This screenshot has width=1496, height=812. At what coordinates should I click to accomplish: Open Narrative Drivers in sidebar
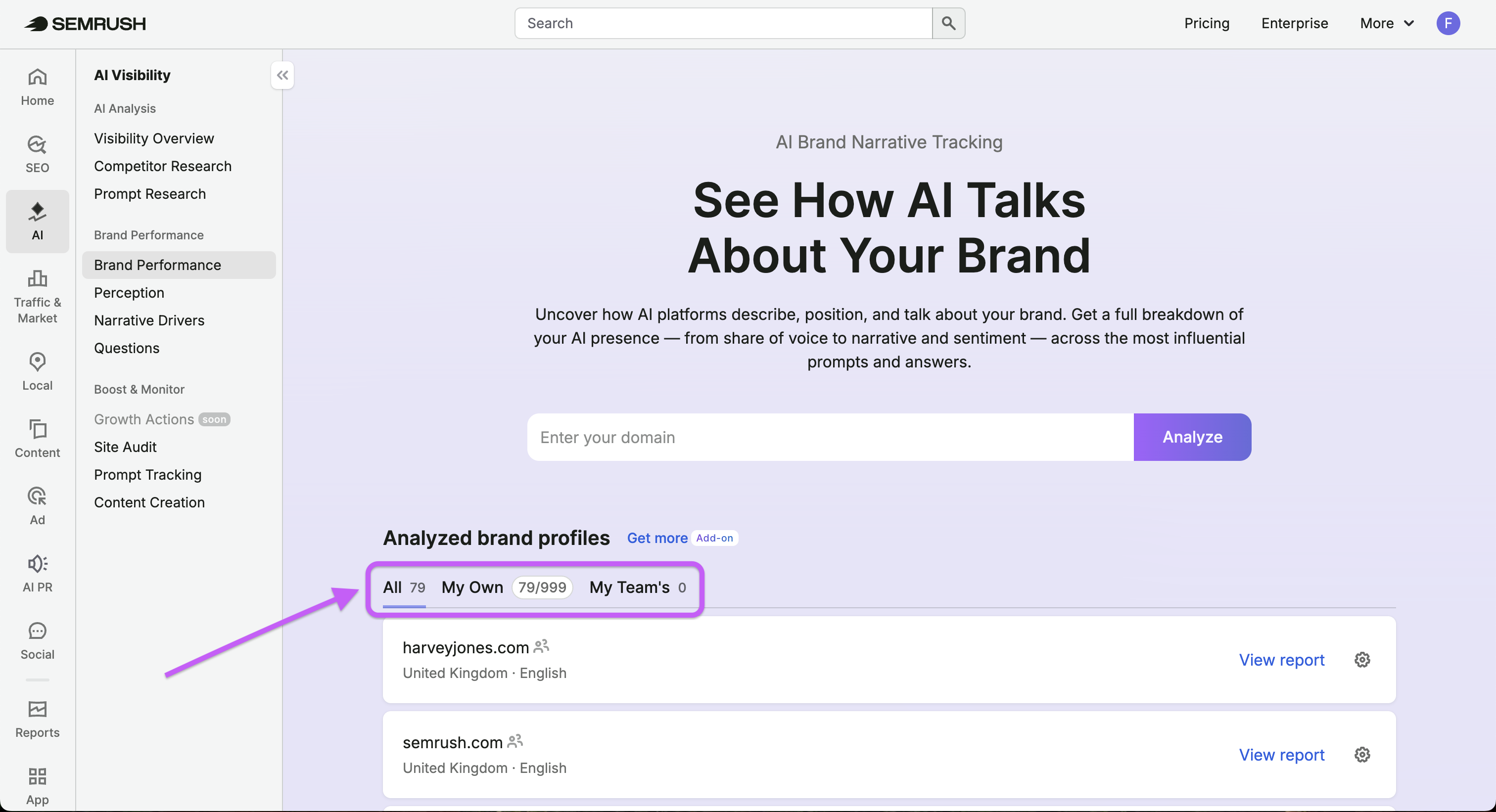pyautogui.click(x=149, y=320)
